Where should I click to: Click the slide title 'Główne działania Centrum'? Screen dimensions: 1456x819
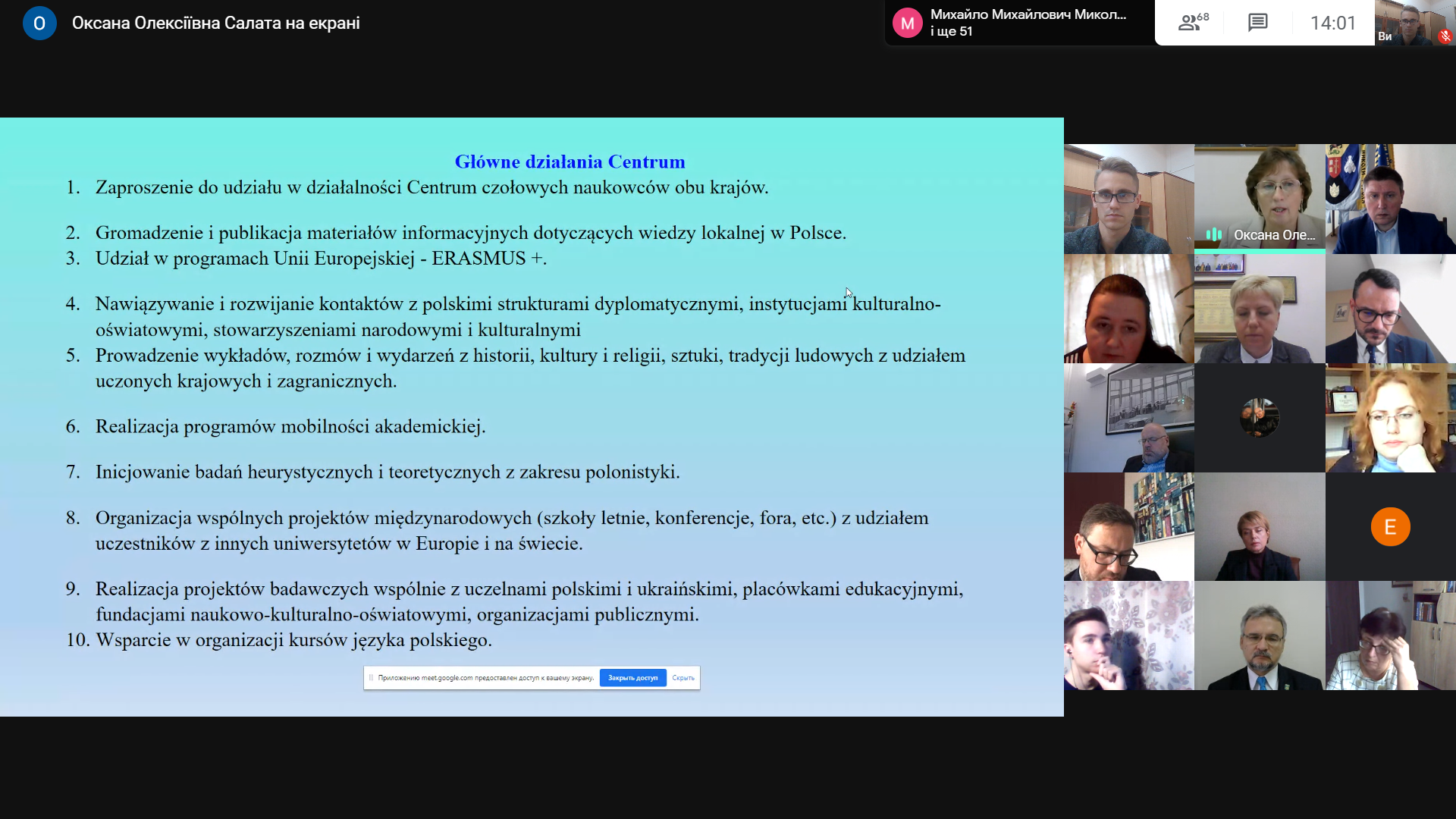(x=570, y=162)
